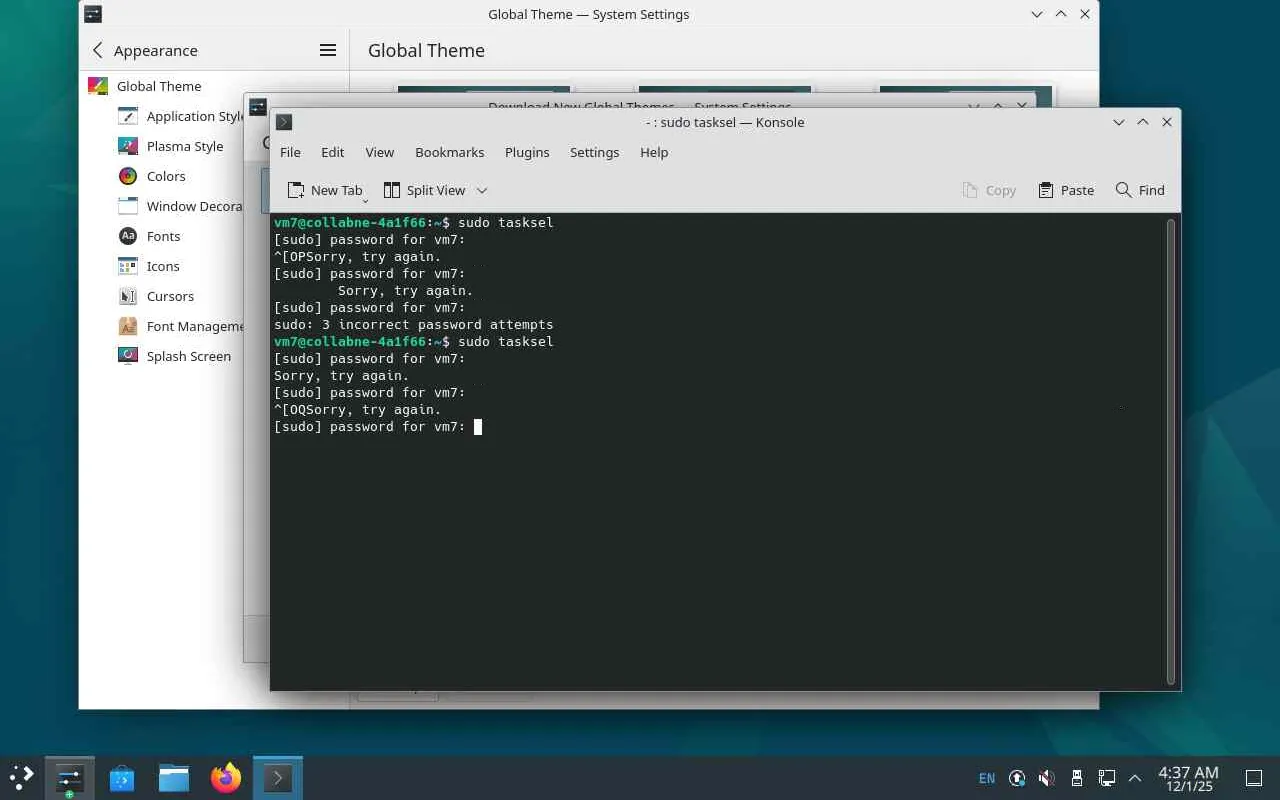This screenshot has height=800, width=1280.
Task: Click the Cursors icon in sidebar
Action: 128,296
